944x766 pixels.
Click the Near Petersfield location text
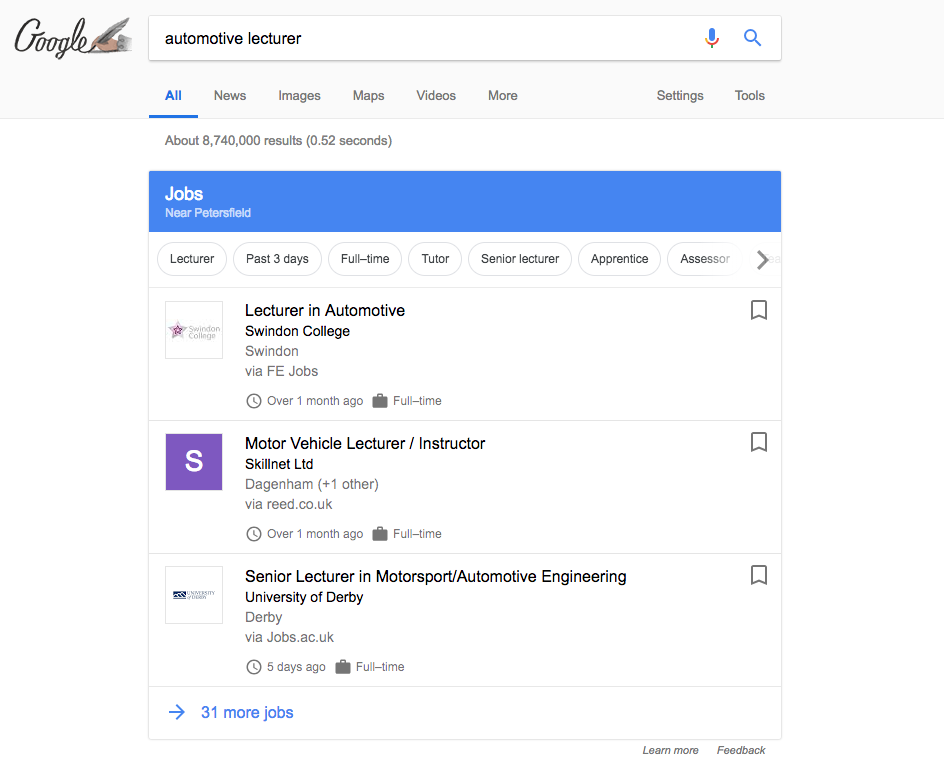click(208, 213)
